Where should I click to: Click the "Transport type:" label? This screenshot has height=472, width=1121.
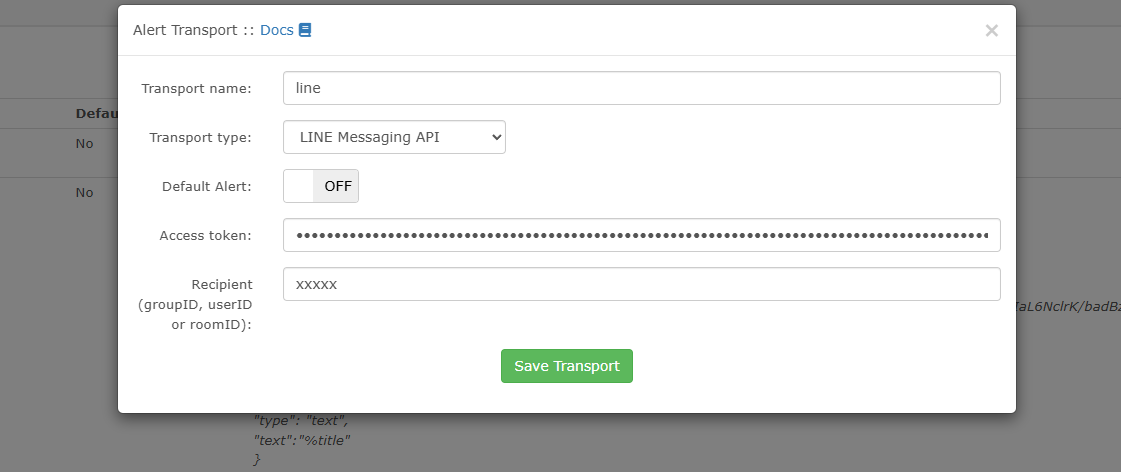(200, 137)
